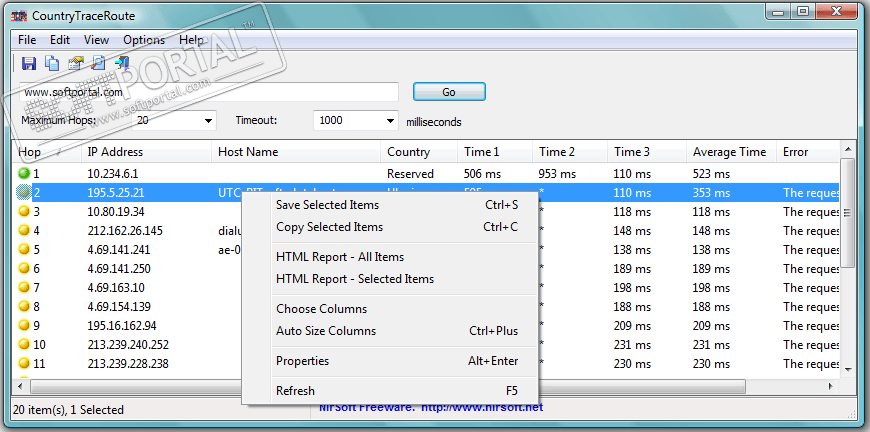This screenshot has height=432, width=870.
Task: Open the File menu
Action: [x=27, y=40]
